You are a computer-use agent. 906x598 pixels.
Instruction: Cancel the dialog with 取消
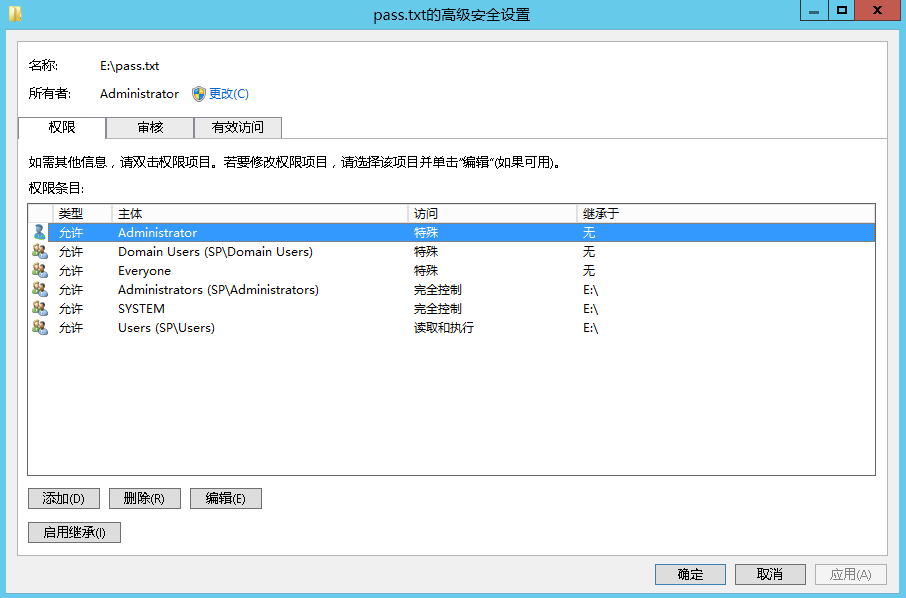pos(770,574)
